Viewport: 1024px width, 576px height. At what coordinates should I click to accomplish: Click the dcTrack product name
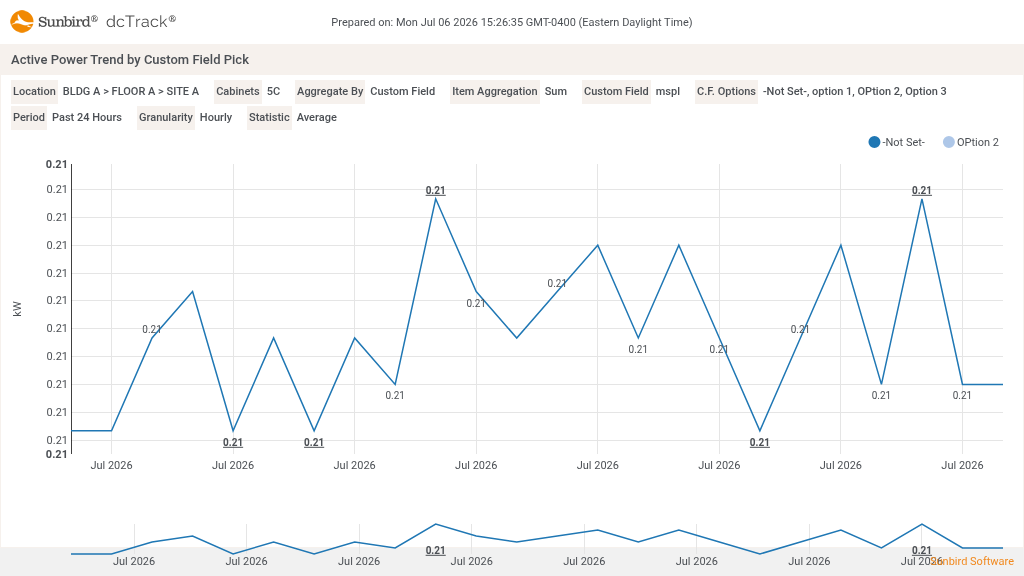[140, 22]
